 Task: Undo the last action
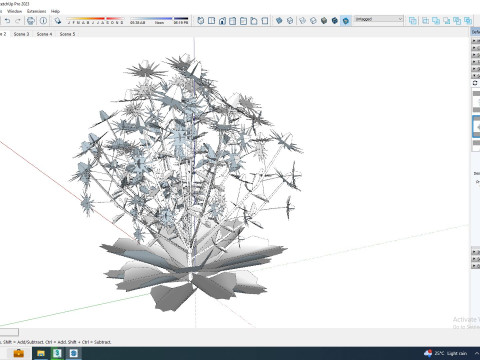tap(7, 21)
